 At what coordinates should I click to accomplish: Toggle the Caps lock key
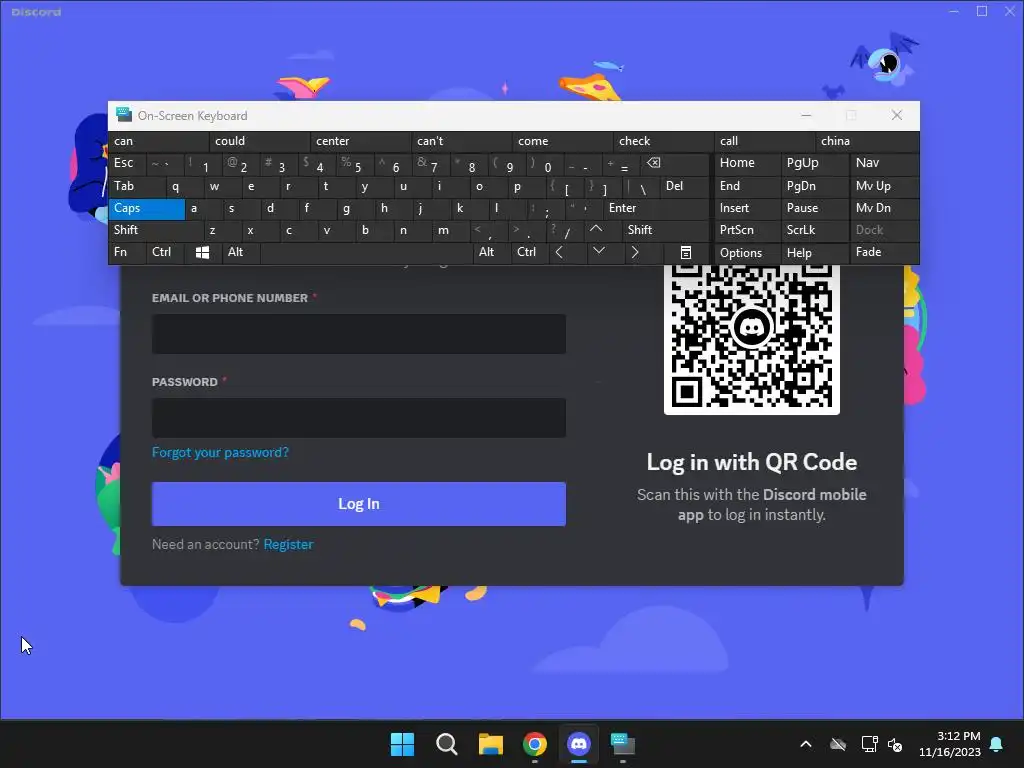(x=146, y=208)
